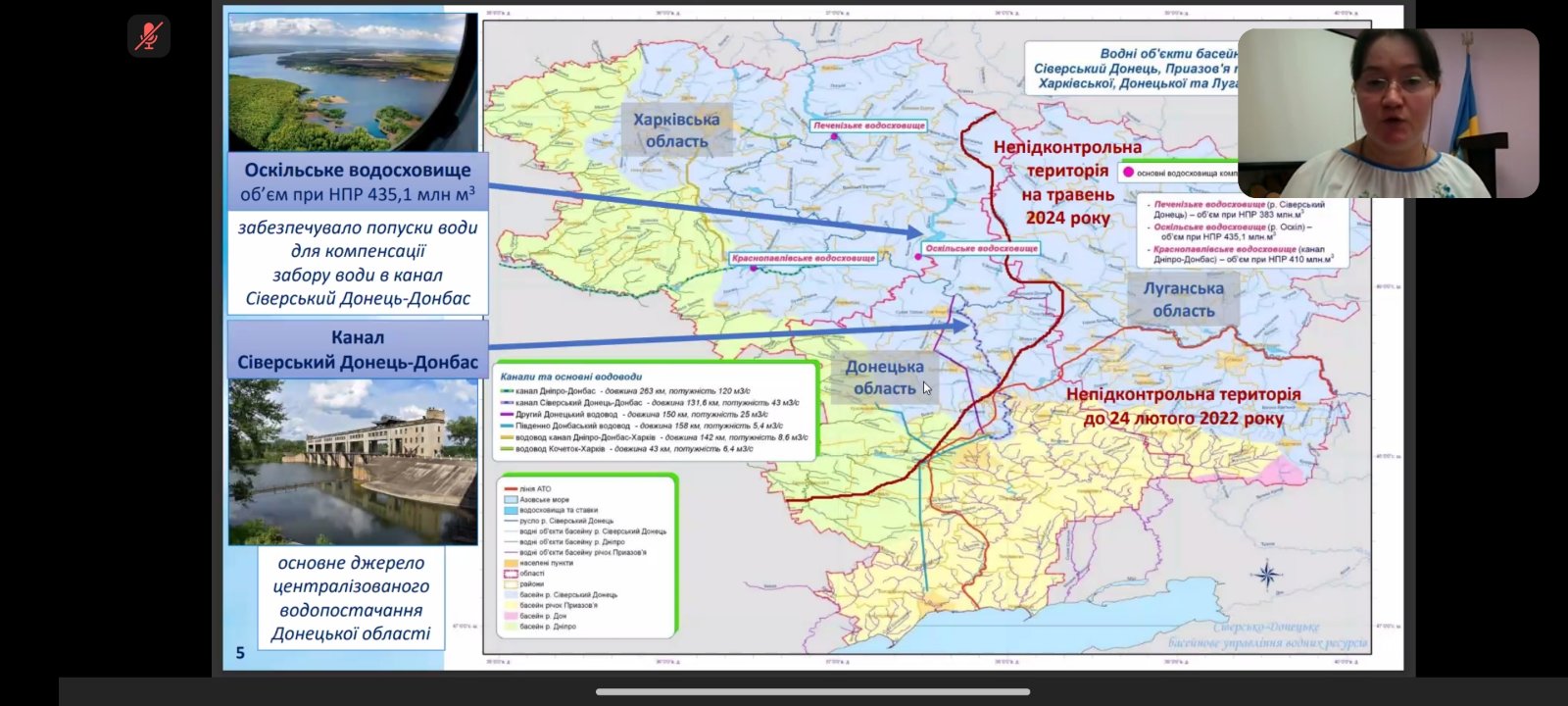Click 'Непідконтрольна територія до 24 лютого 2022 року'
The width and height of the screenshot is (1568, 706).
pos(1183,406)
